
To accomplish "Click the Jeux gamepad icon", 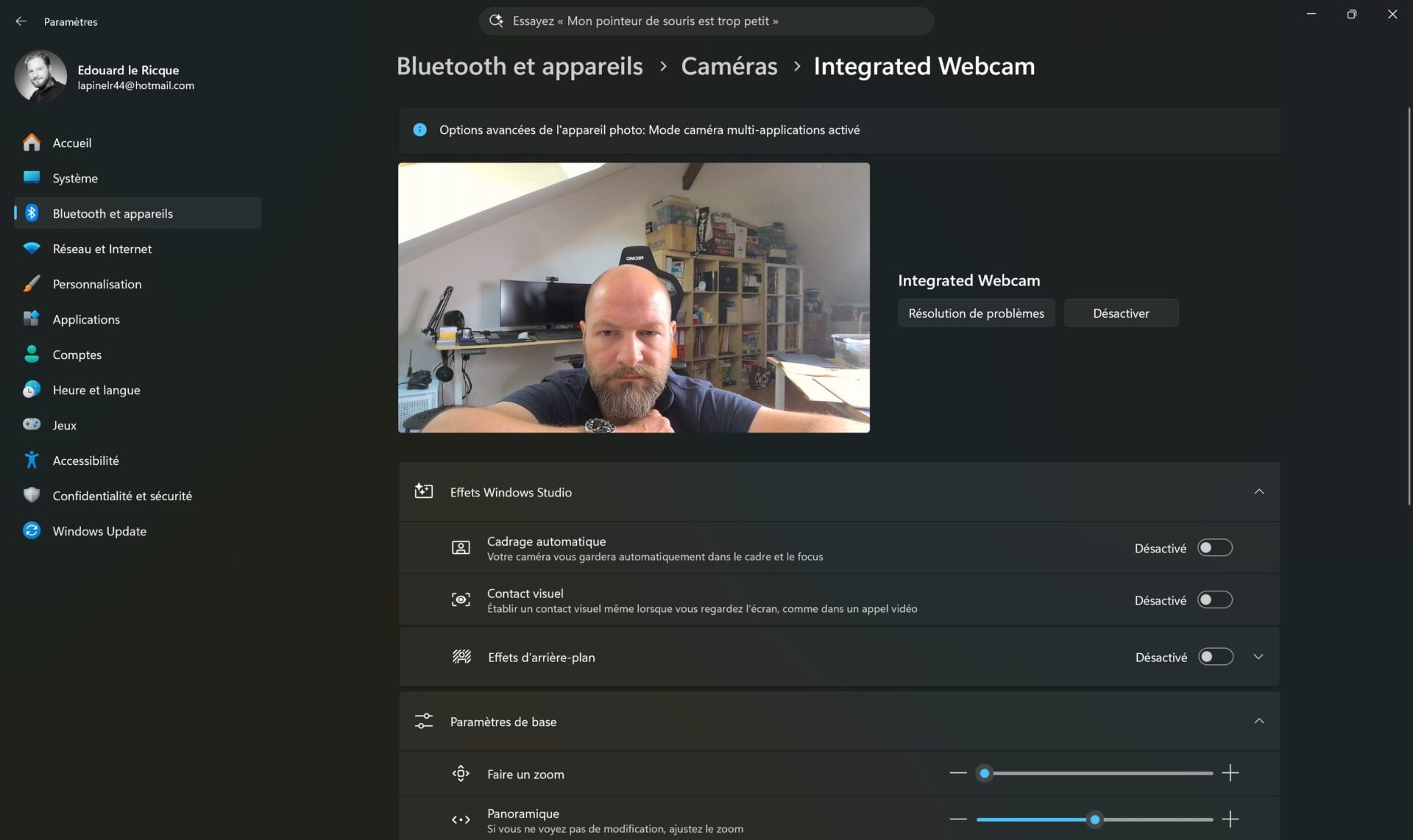I will pyautogui.click(x=31, y=425).
